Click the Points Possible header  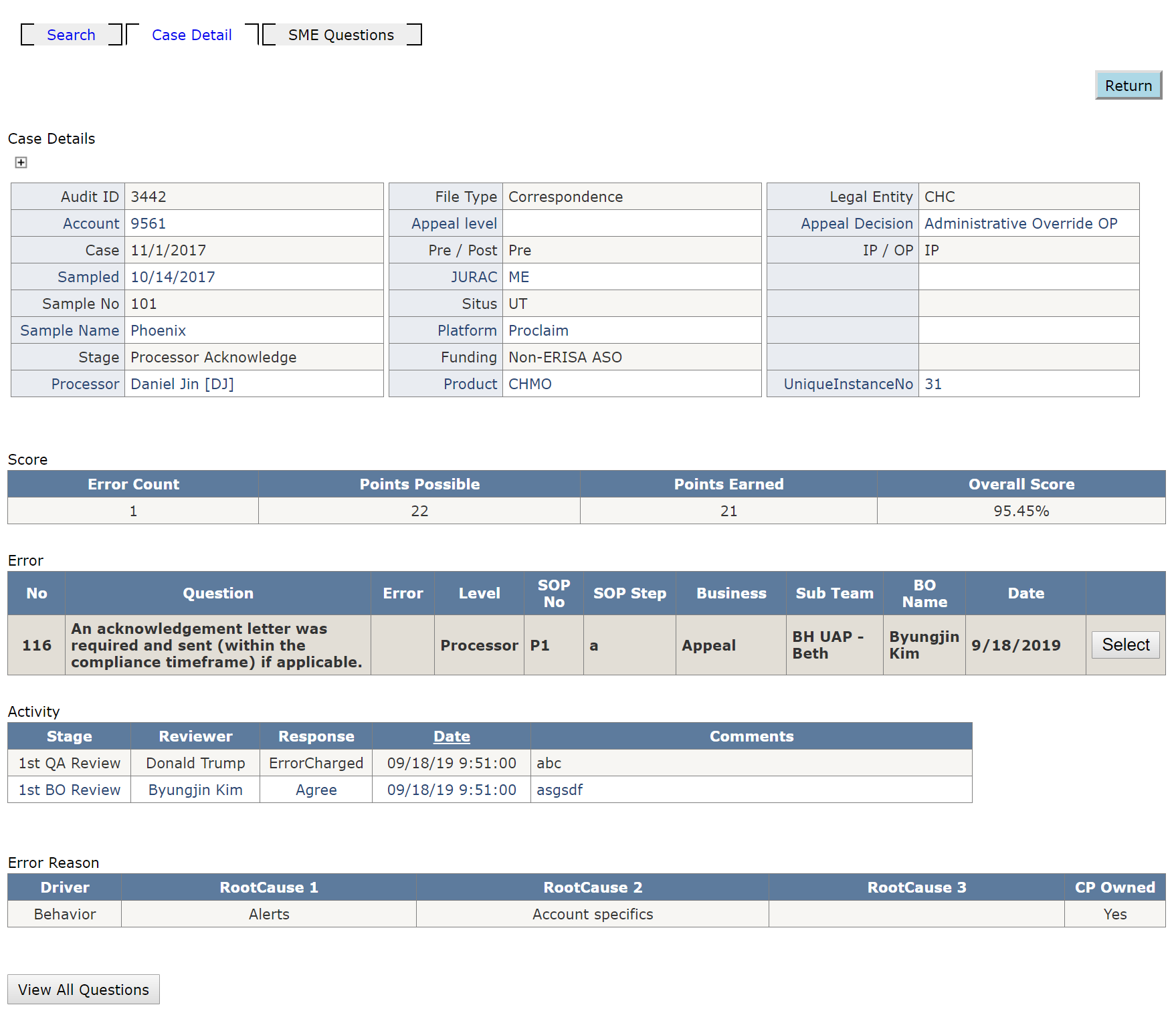(x=419, y=484)
